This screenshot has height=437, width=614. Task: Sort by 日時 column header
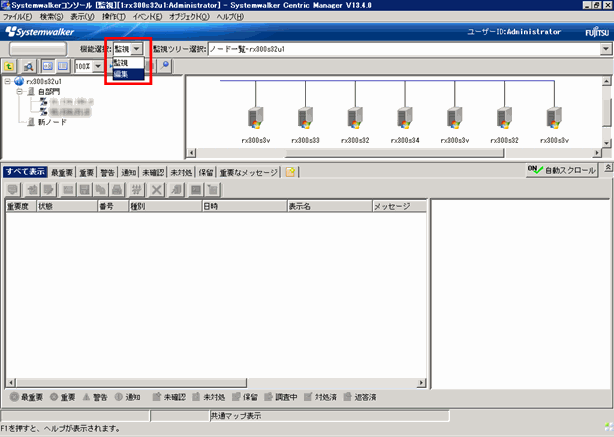pyautogui.click(x=244, y=206)
